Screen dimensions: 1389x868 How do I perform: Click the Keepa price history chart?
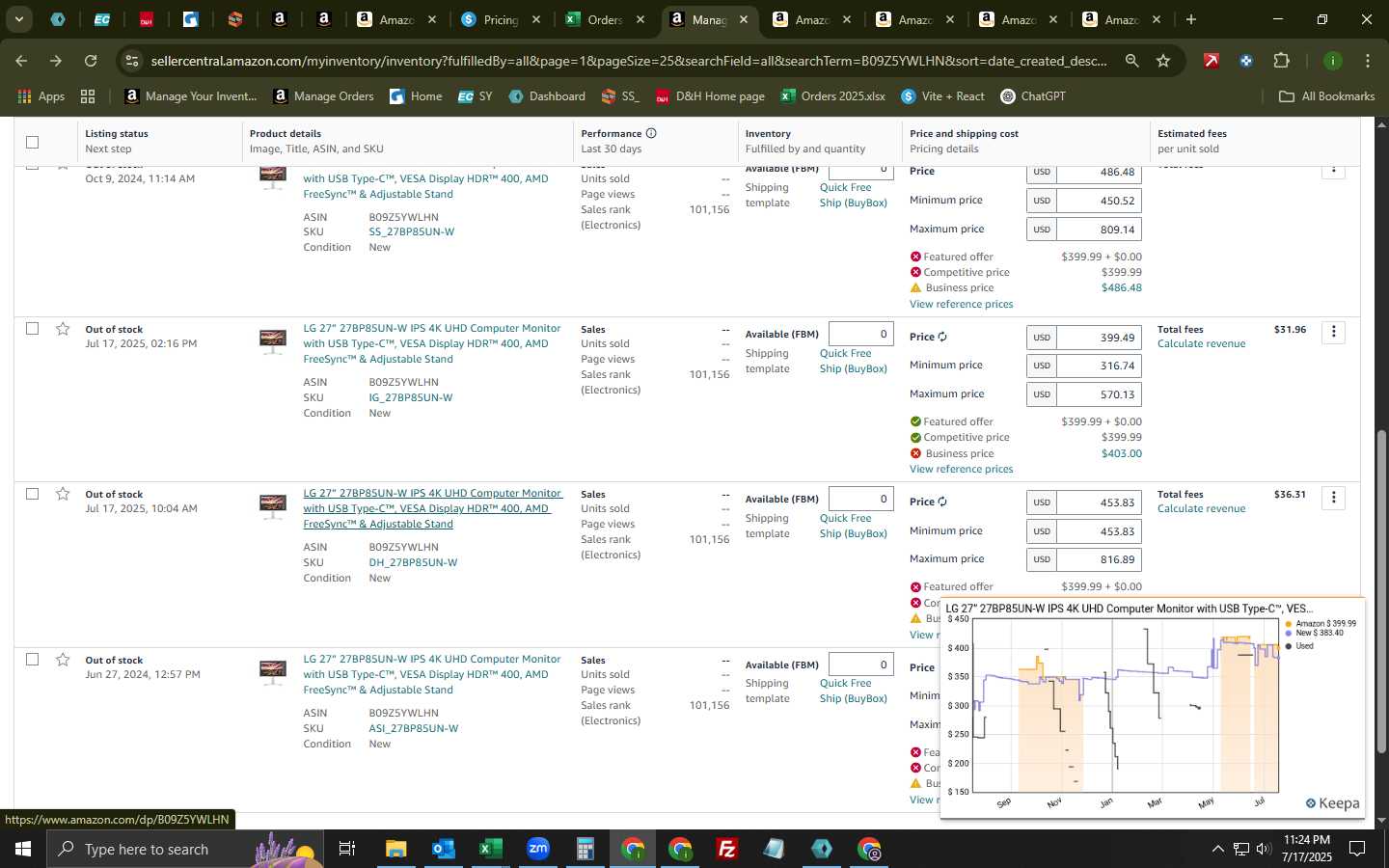click(1125, 705)
